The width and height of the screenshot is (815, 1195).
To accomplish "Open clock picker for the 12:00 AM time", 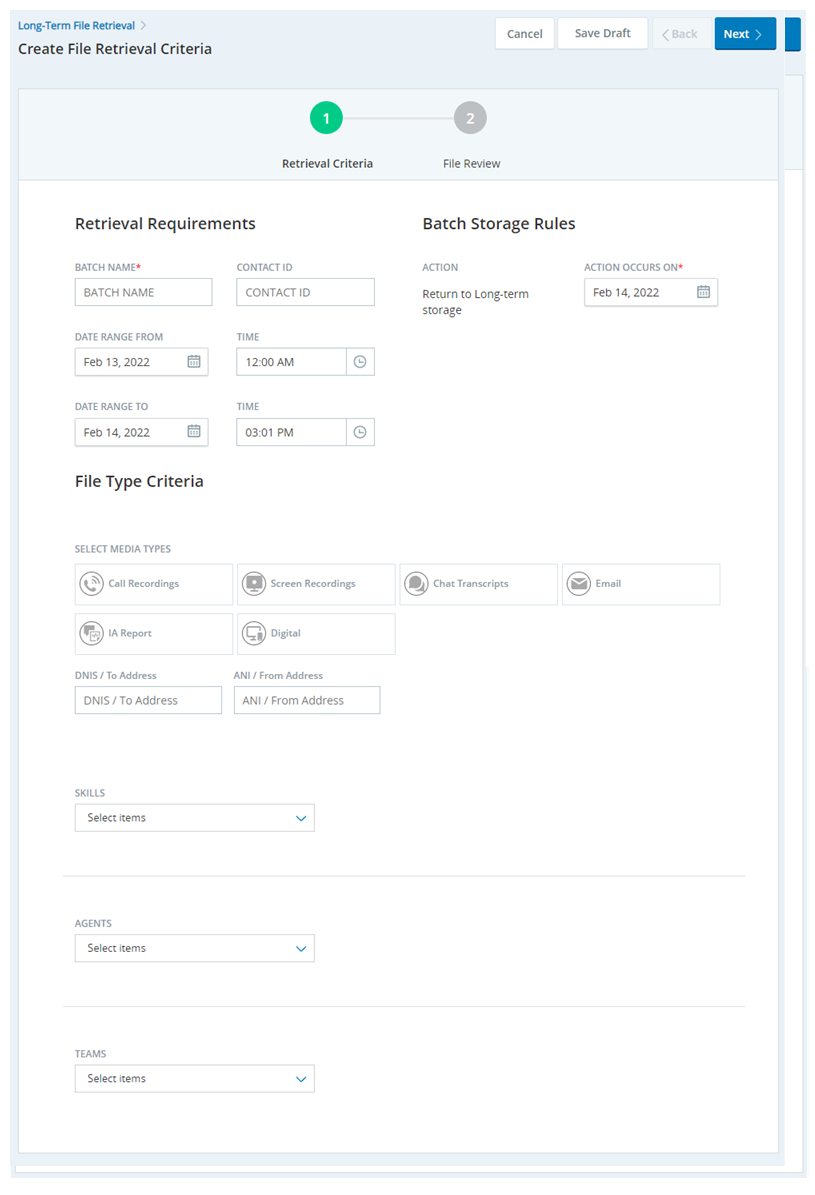I will [x=360, y=362].
